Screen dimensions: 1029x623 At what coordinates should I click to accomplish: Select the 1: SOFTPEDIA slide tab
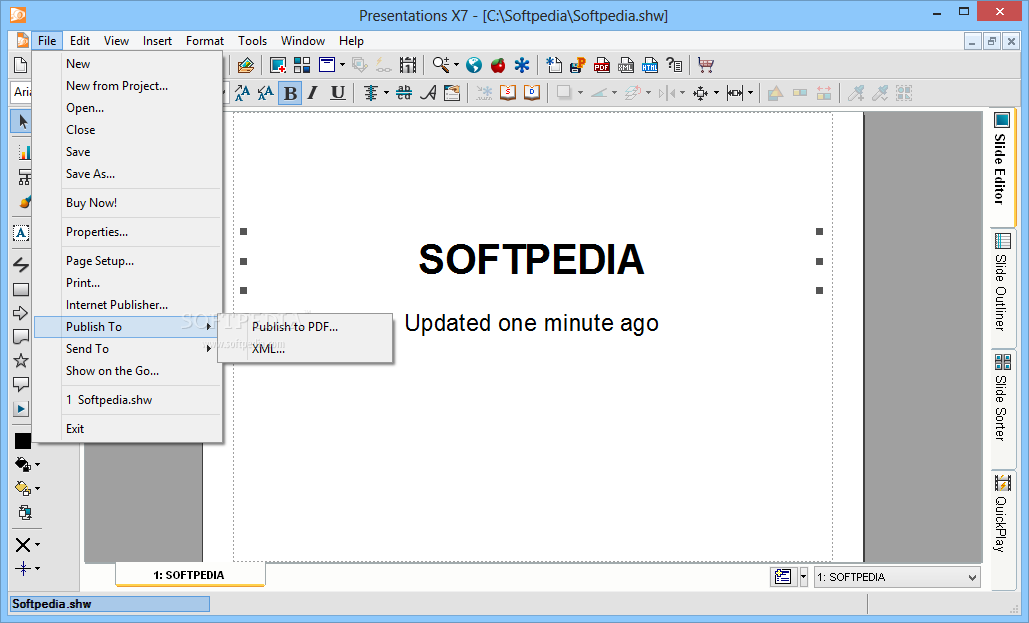(190, 575)
